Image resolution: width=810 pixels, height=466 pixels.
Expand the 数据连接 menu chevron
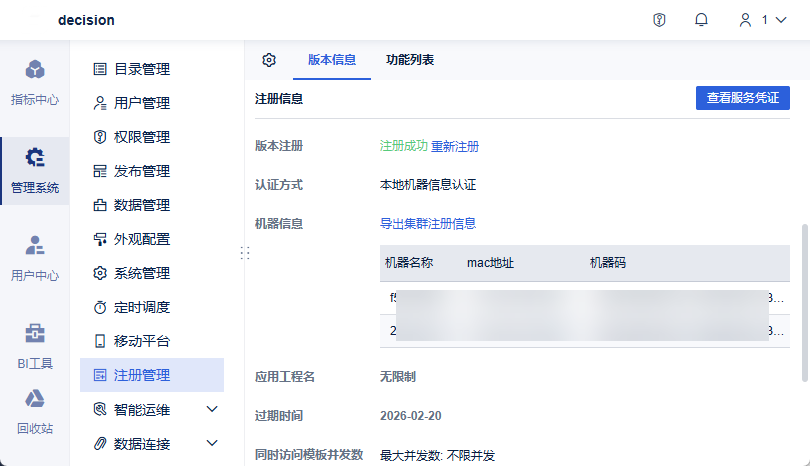212,443
